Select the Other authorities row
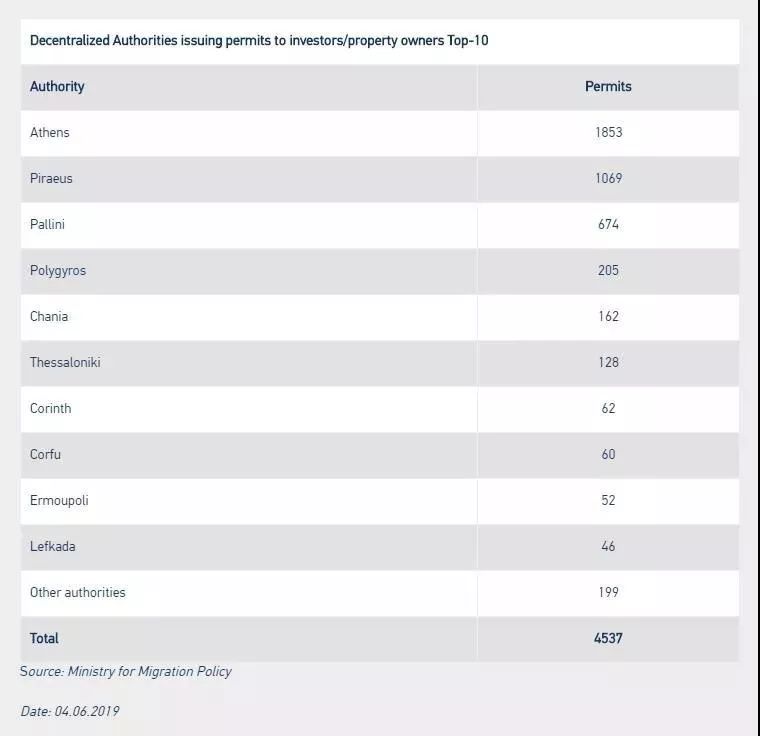The width and height of the screenshot is (760, 736). click(x=380, y=593)
